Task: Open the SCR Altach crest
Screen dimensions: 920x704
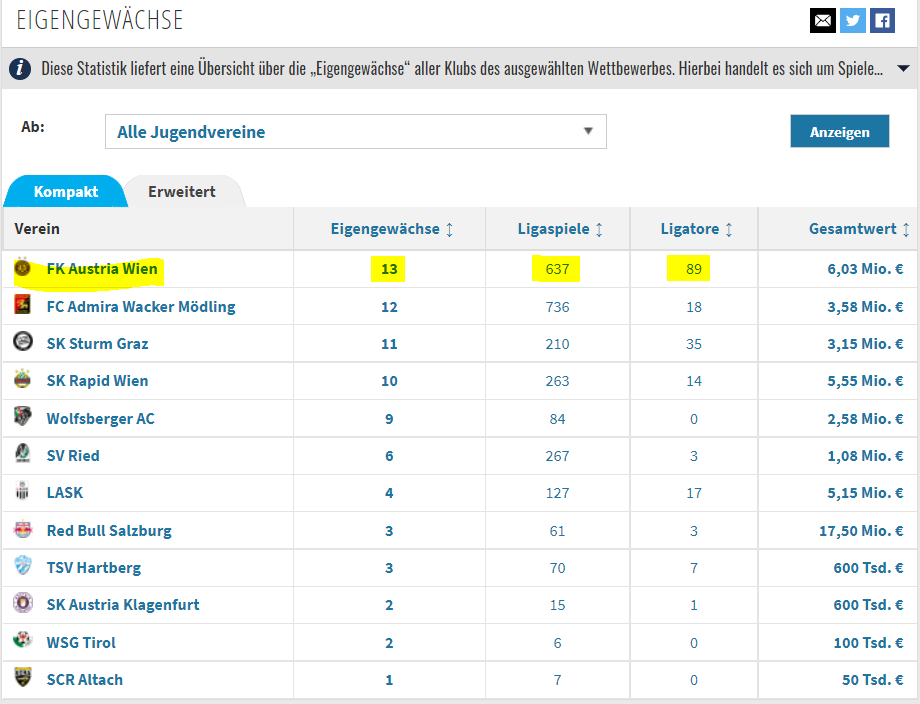Action: click(22, 677)
